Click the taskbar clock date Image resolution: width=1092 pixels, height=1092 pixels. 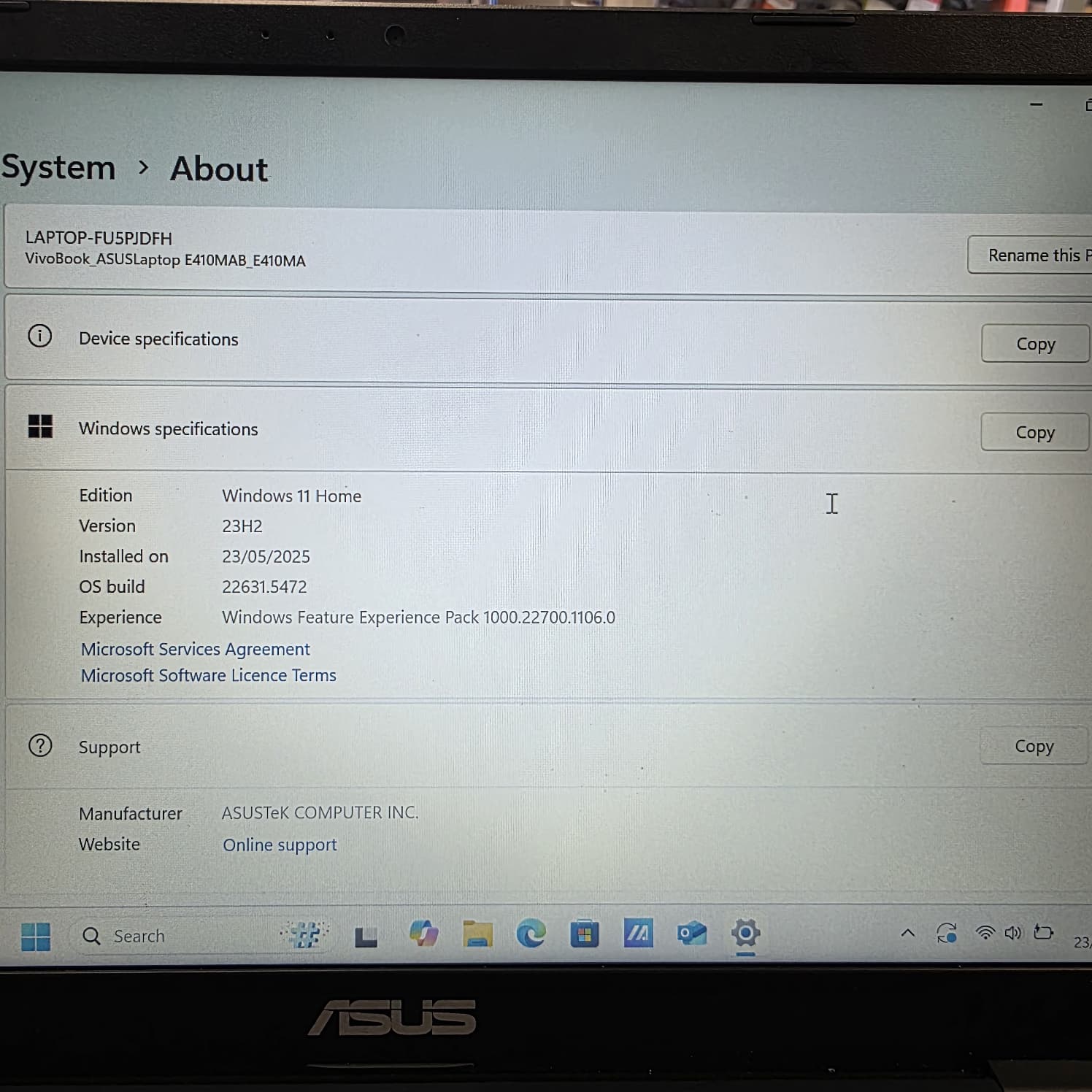click(x=1082, y=942)
